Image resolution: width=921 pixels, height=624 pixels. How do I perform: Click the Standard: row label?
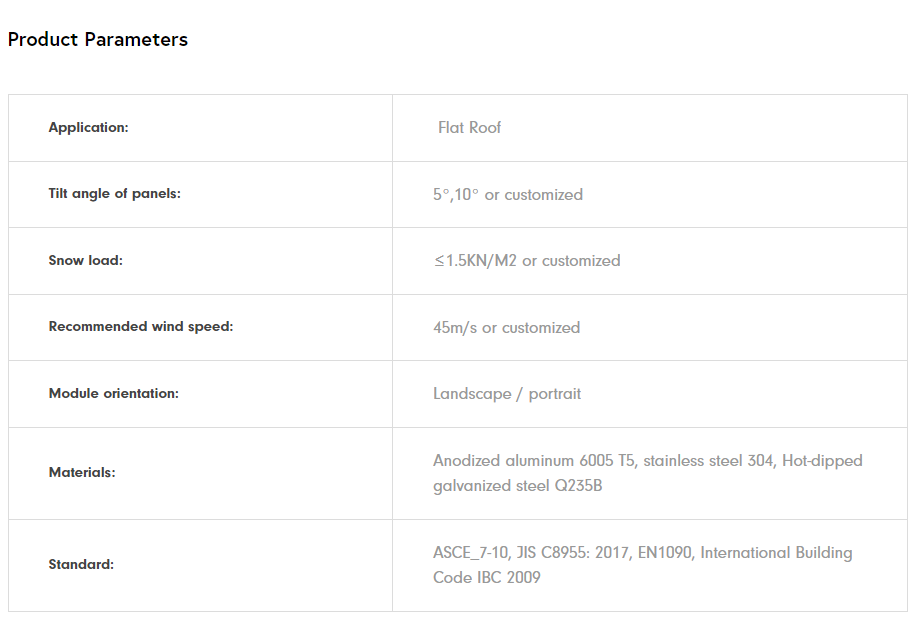[81, 564]
